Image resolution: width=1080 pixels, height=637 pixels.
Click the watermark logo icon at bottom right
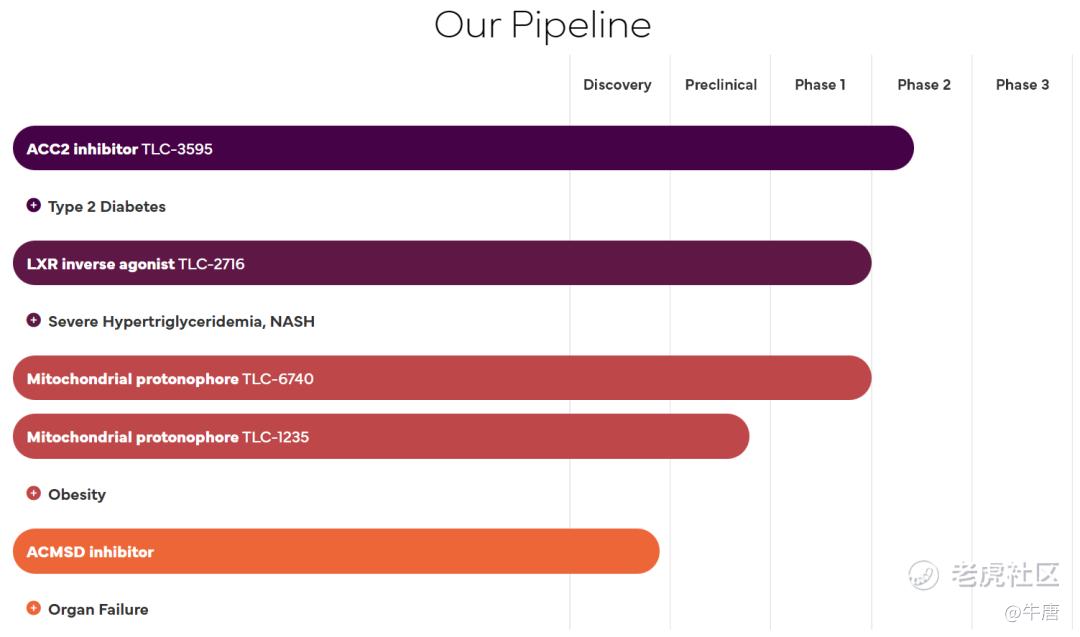[924, 575]
